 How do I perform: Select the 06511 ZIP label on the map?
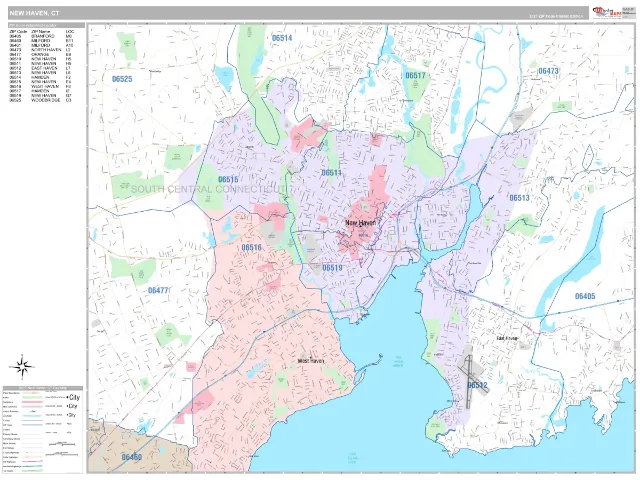pyautogui.click(x=331, y=173)
